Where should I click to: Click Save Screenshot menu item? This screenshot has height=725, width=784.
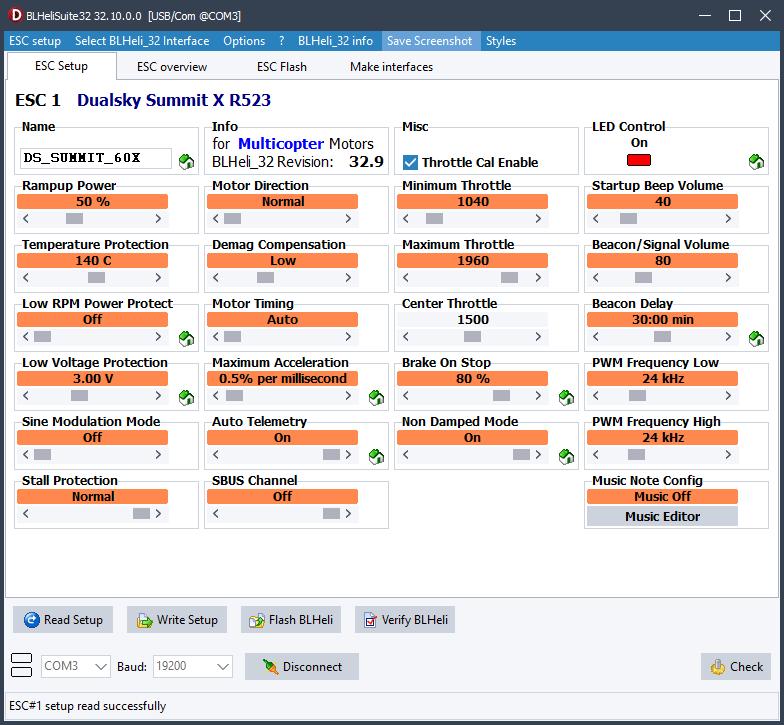tap(429, 40)
